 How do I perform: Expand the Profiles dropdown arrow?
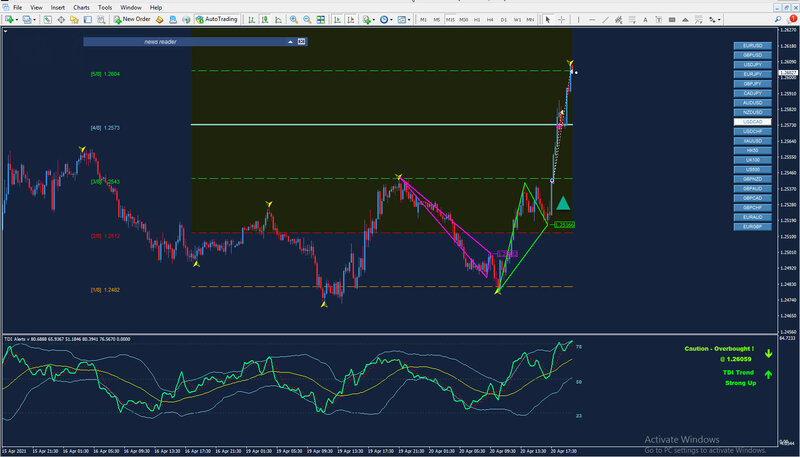(x=34, y=19)
